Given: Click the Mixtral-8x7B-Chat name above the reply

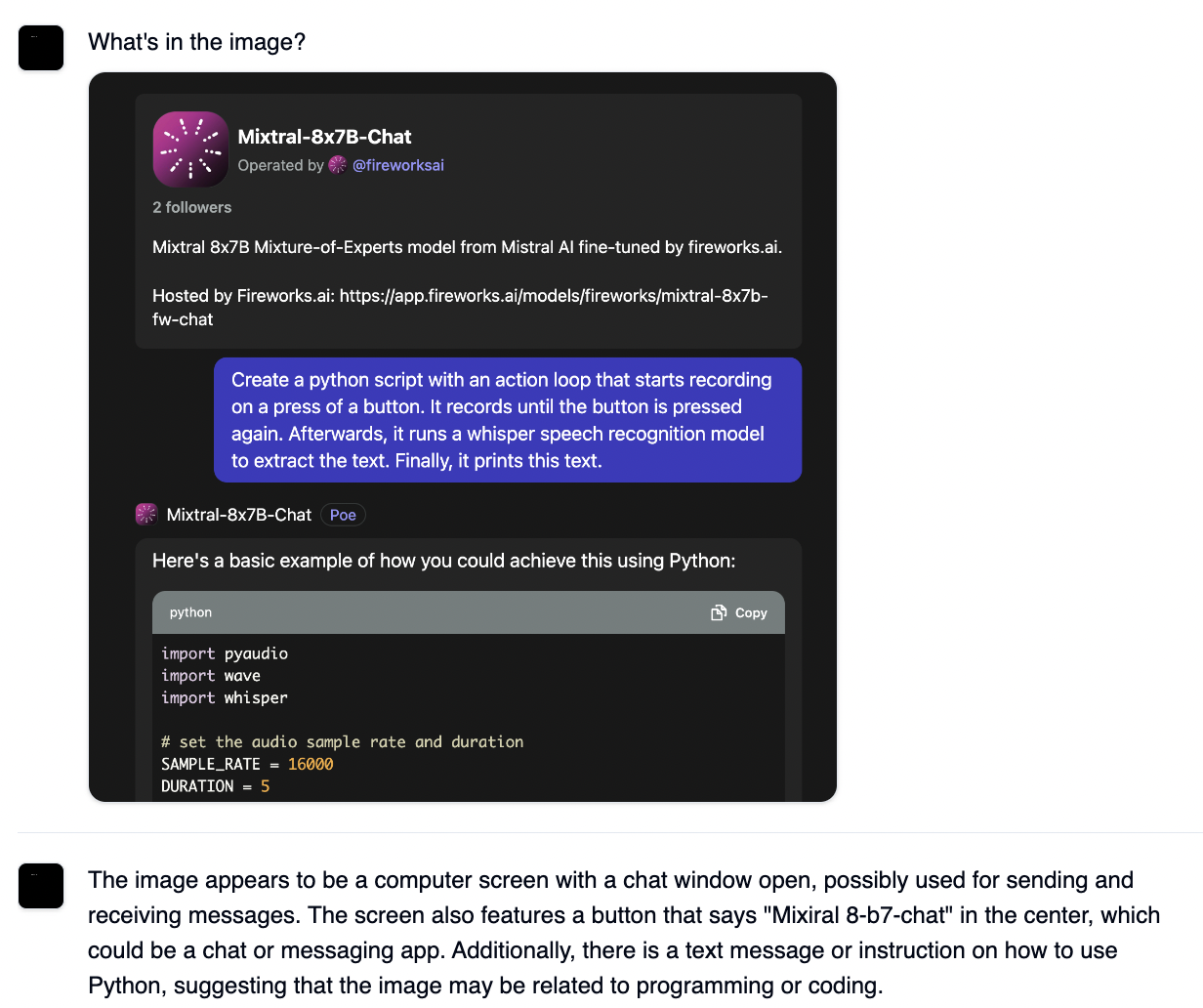Looking at the screenshot, I should 239,515.
